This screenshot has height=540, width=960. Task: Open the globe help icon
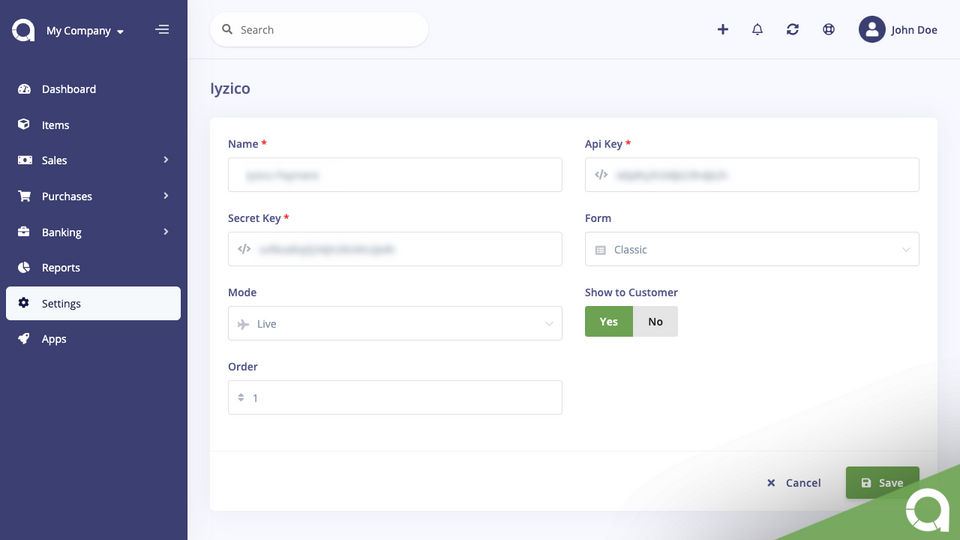(x=829, y=30)
